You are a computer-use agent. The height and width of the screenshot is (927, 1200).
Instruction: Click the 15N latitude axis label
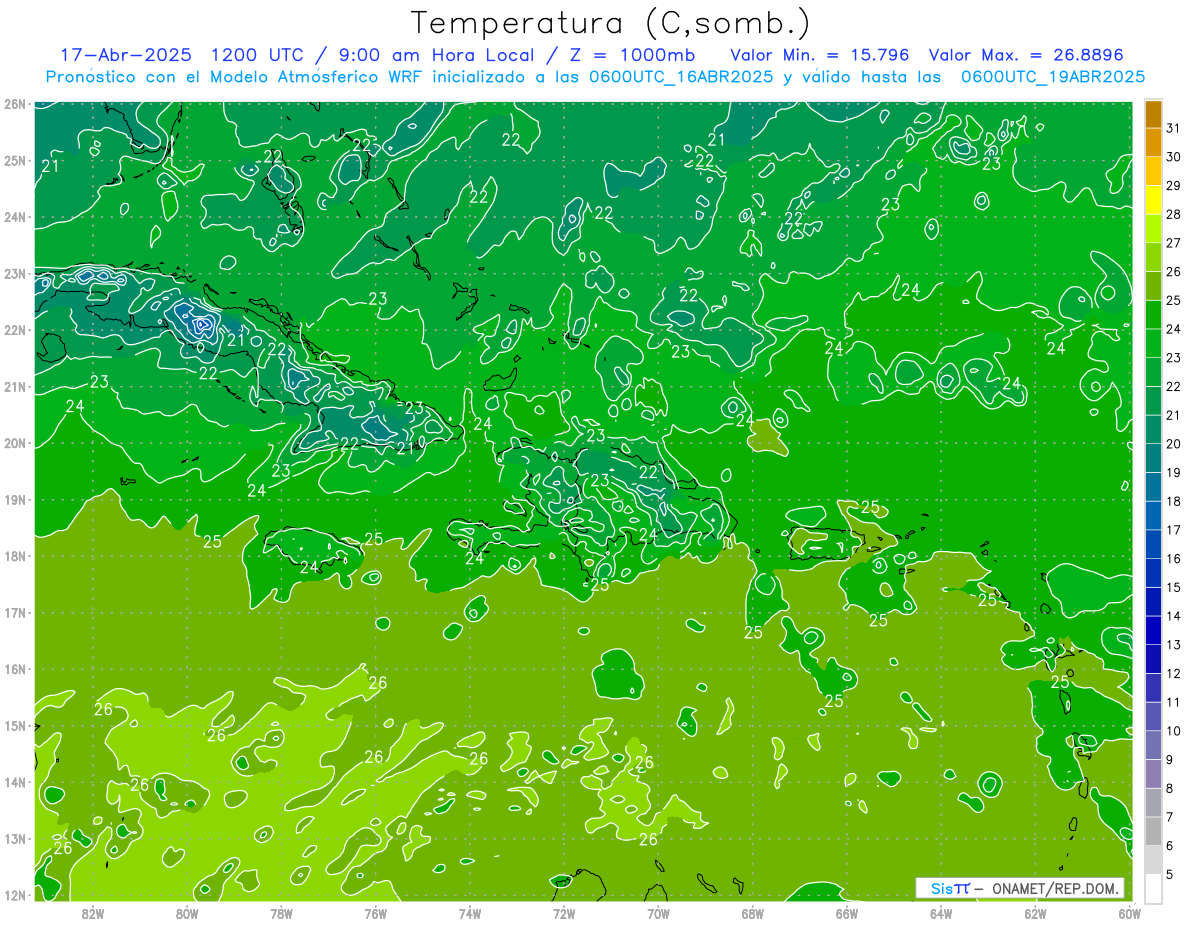pyautogui.click(x=15, y=725)
